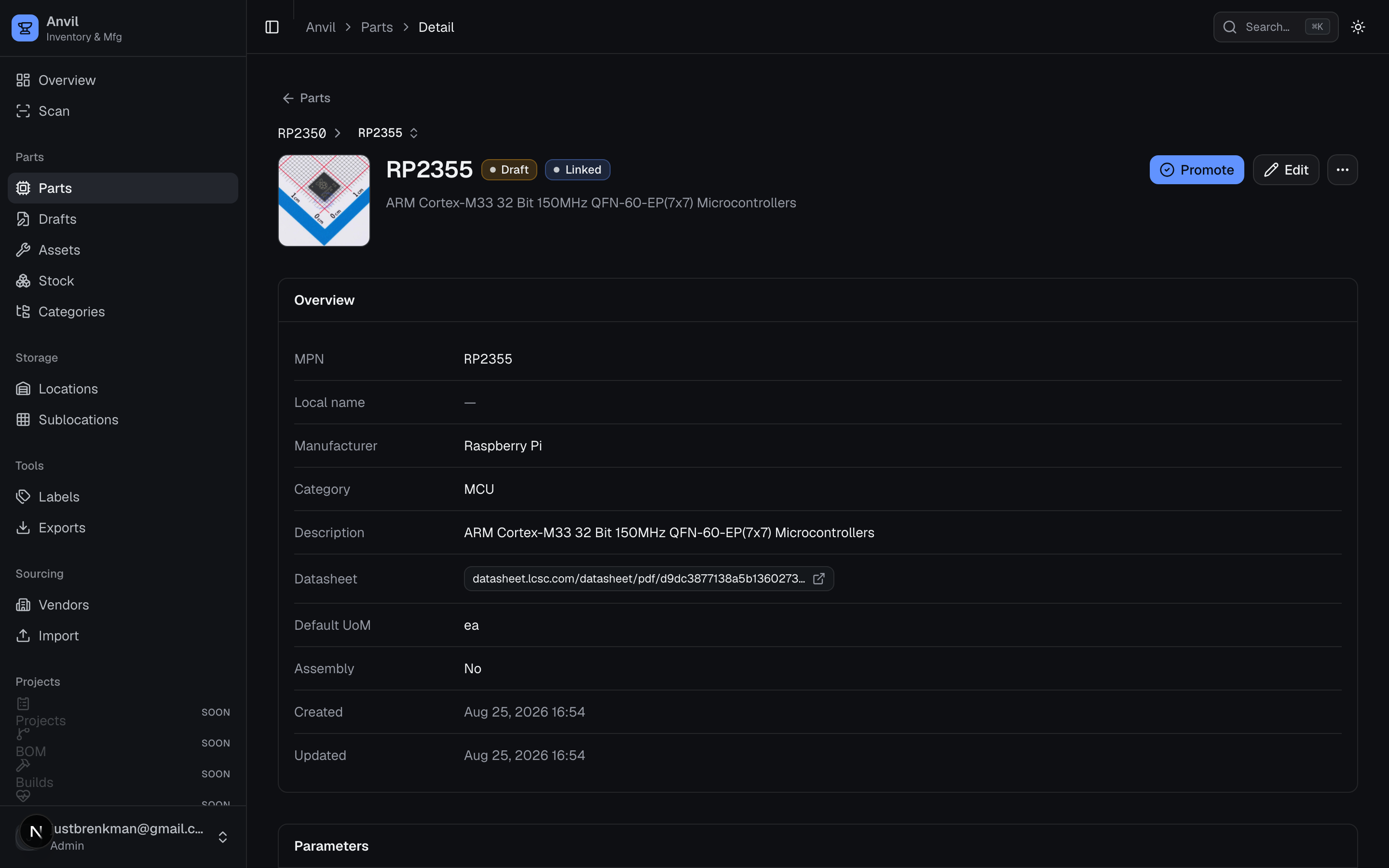The width and height of the screenshot is (1389, 868).
Task: Click the Categories icon
Action: [23, 312]
